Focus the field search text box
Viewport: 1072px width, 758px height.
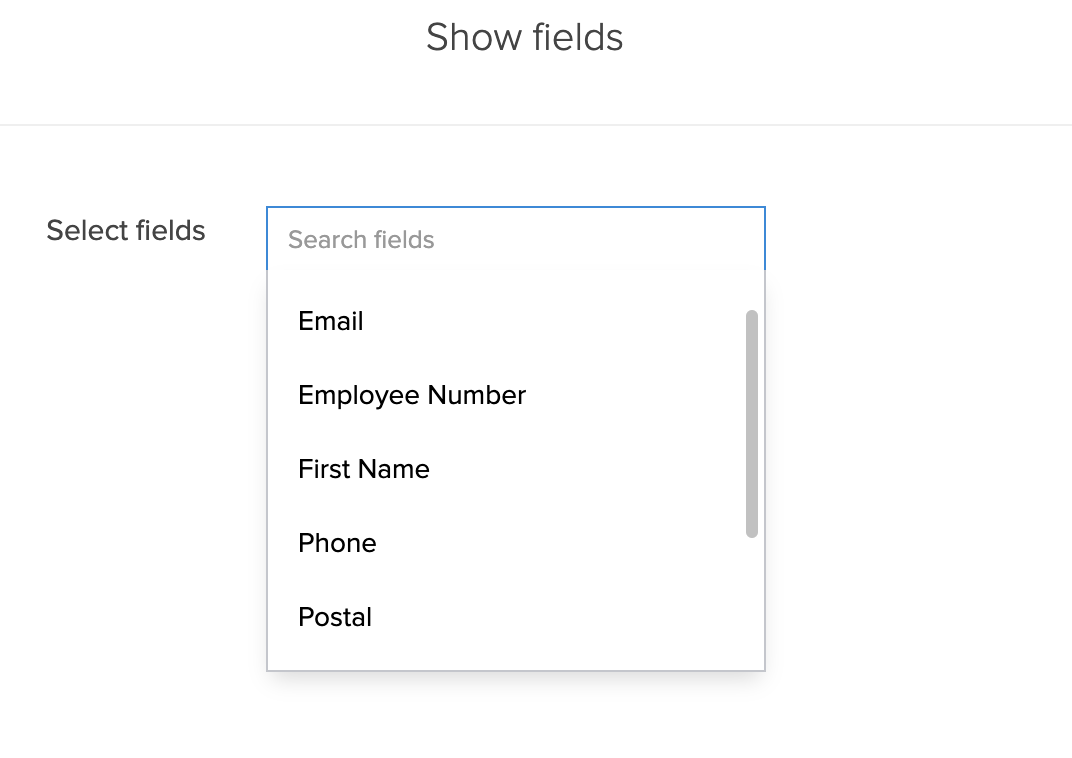coord(515,239)
